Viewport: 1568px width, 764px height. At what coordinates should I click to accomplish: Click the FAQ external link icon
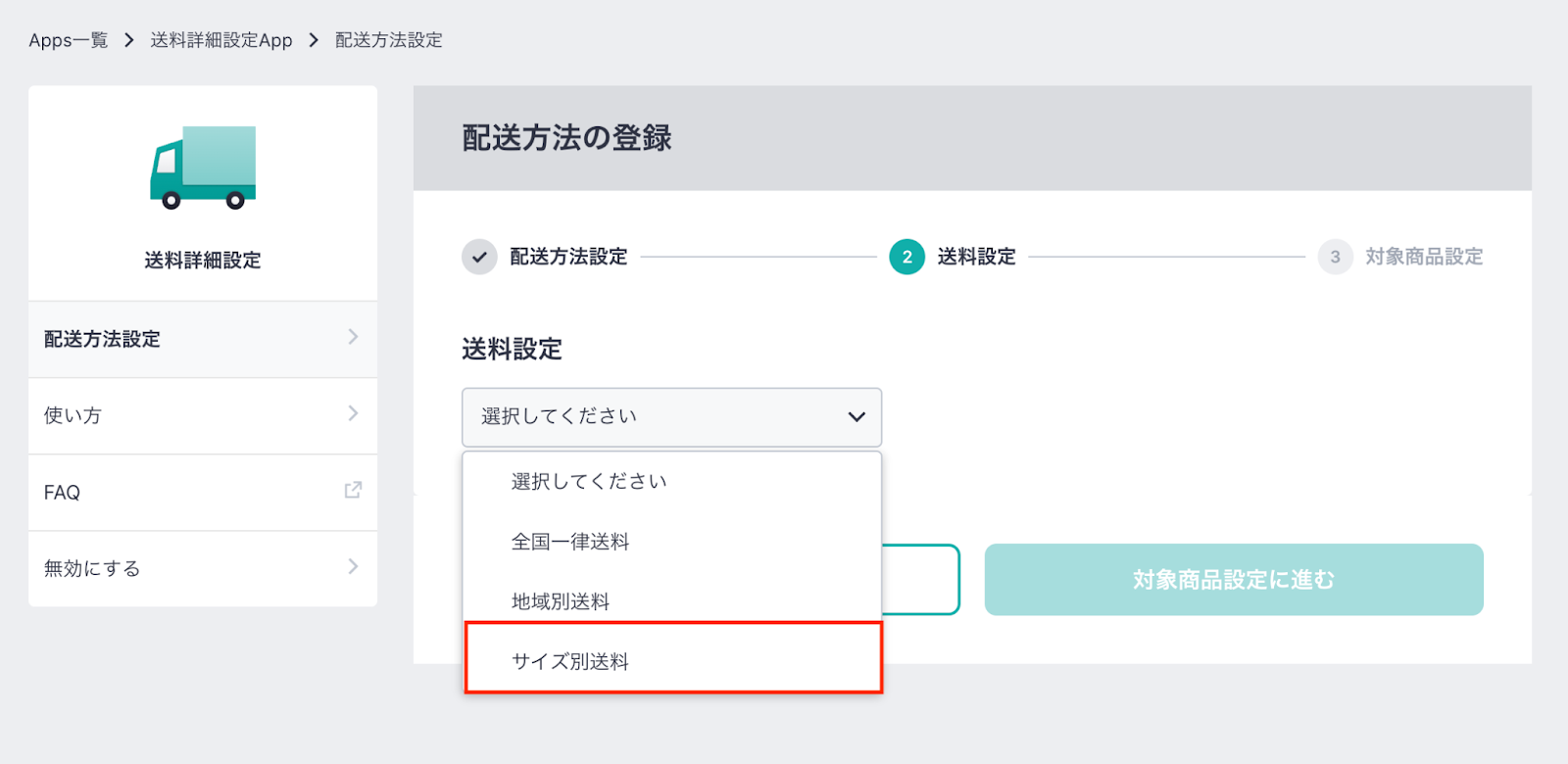(x=353, y=490)
